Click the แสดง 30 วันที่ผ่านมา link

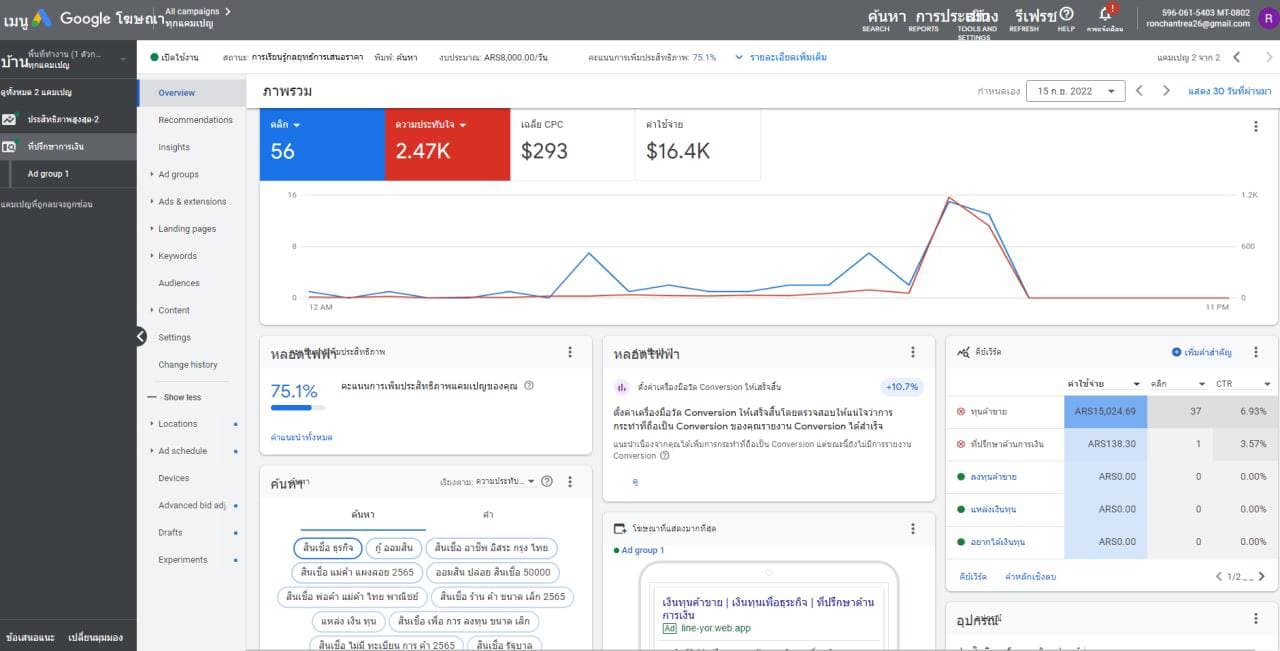(1229, 91)
